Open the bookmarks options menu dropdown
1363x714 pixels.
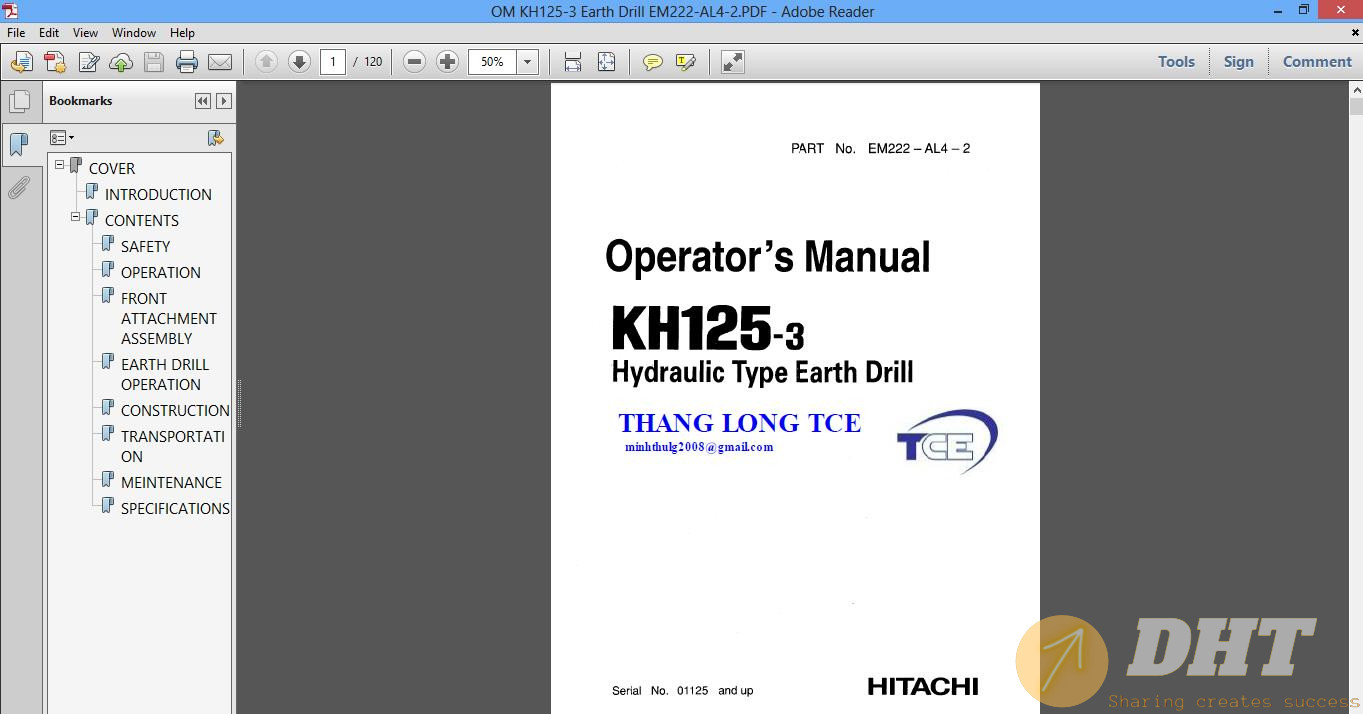[x=62, y=138]
